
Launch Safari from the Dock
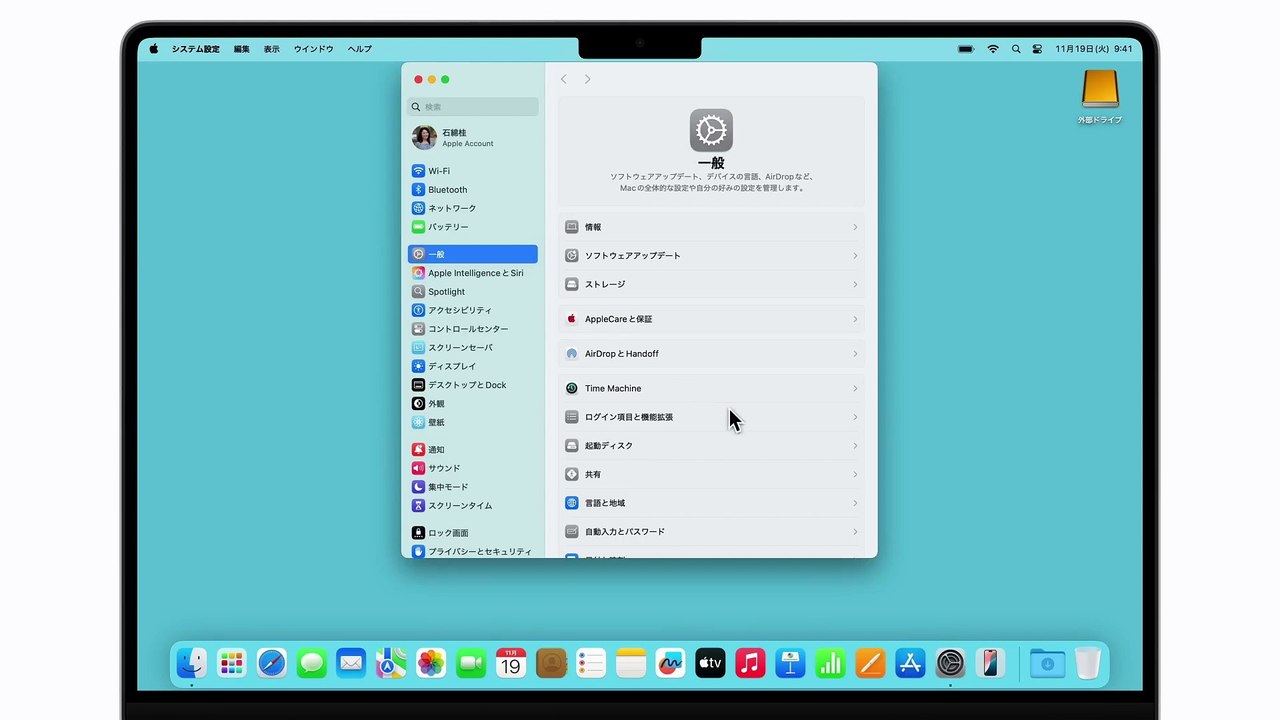pyautogui.click(x=272, y=663)
